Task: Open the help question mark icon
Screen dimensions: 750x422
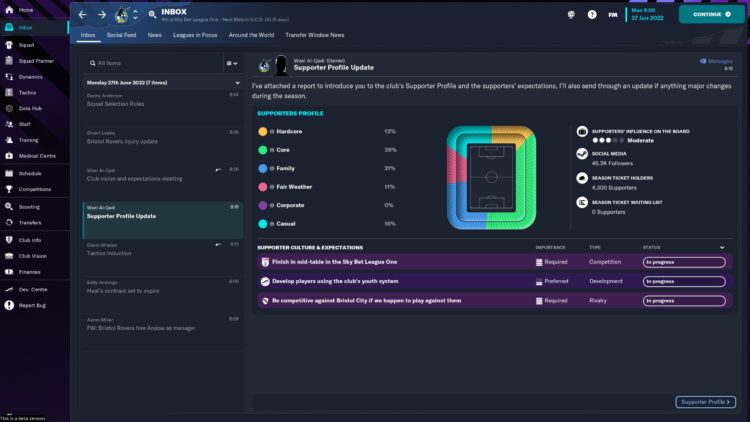Action: click(592, 15)
